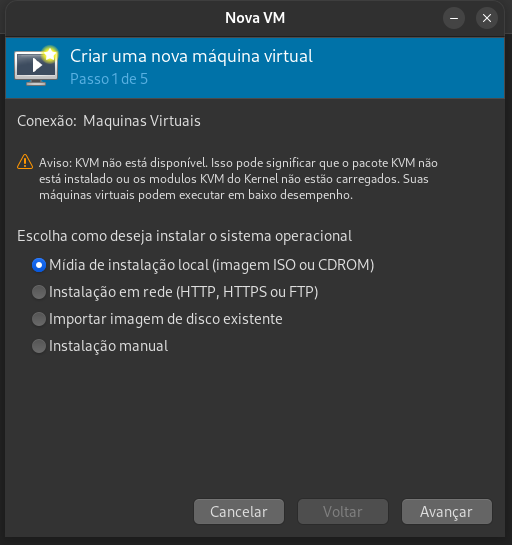Click the Escolha como deseja instalar label
Image resolution: width=512 pixels, height=545 pixels.
(x=185, y=236)
